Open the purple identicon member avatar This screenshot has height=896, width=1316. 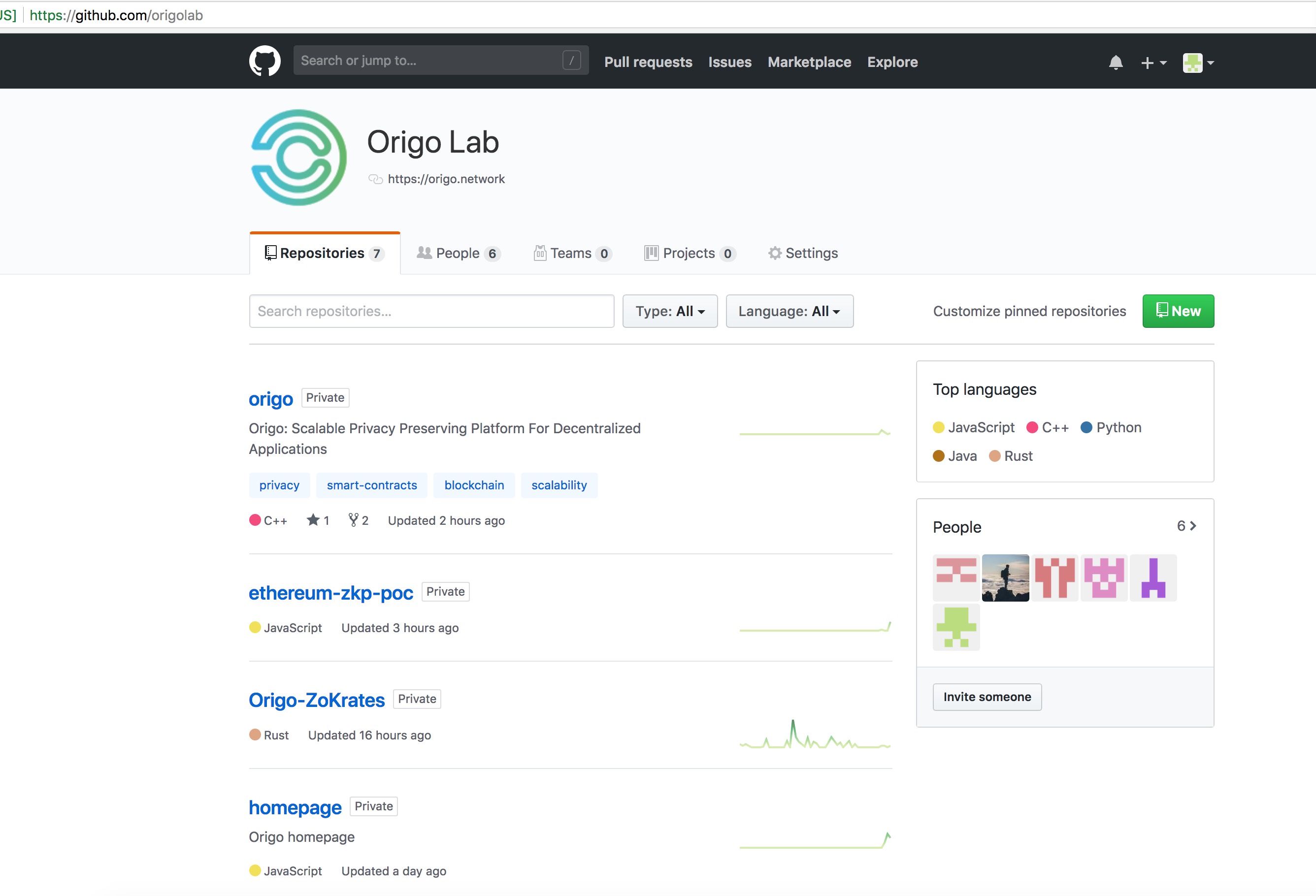1153,577
